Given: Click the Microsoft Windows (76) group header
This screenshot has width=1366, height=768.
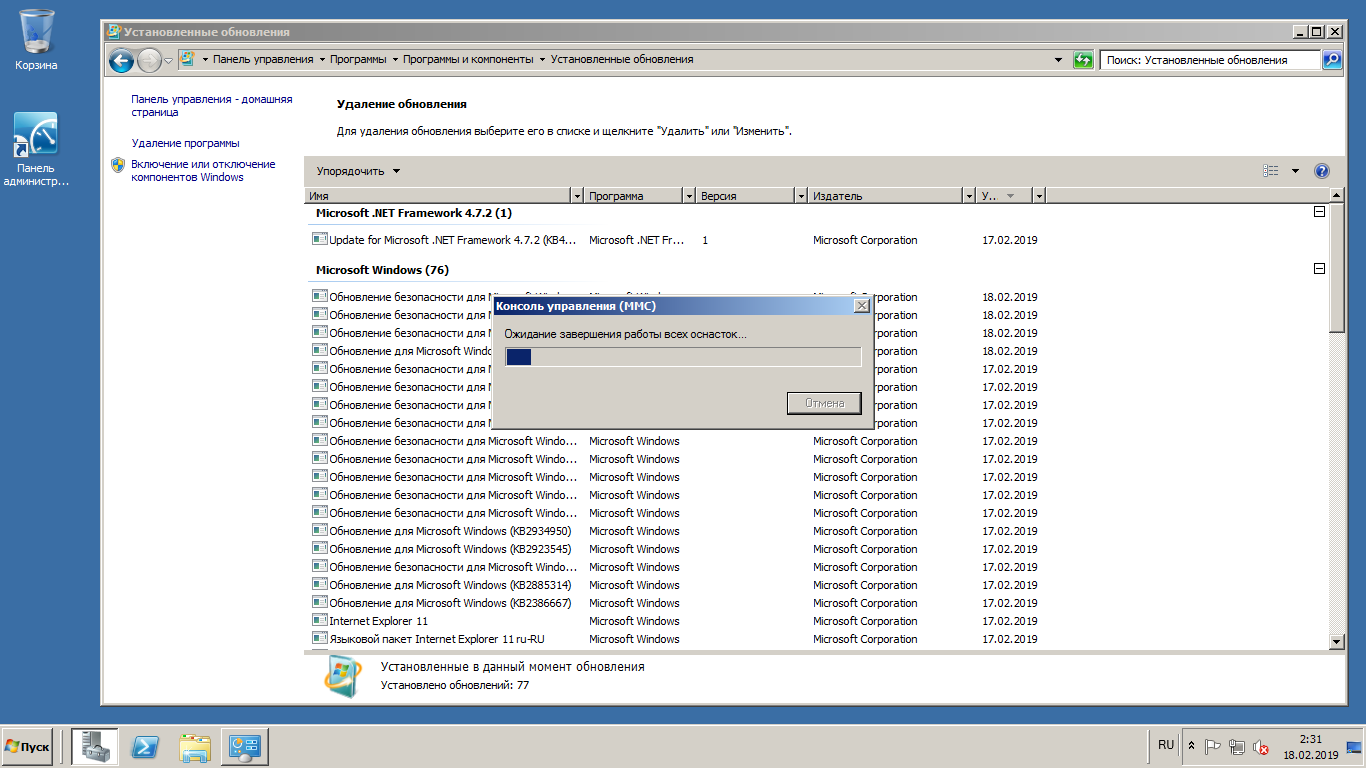Looking at the screenshot, I should pos(382,270).
